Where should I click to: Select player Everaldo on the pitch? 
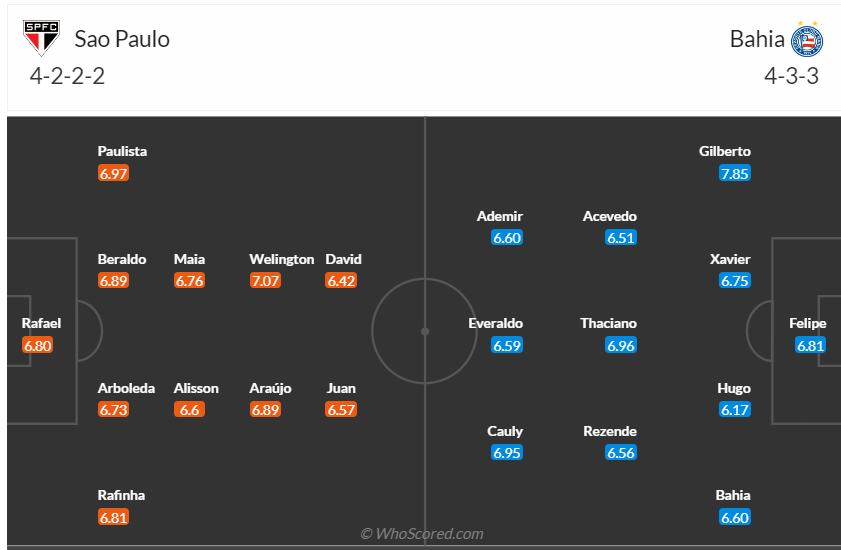click(496, 323)
